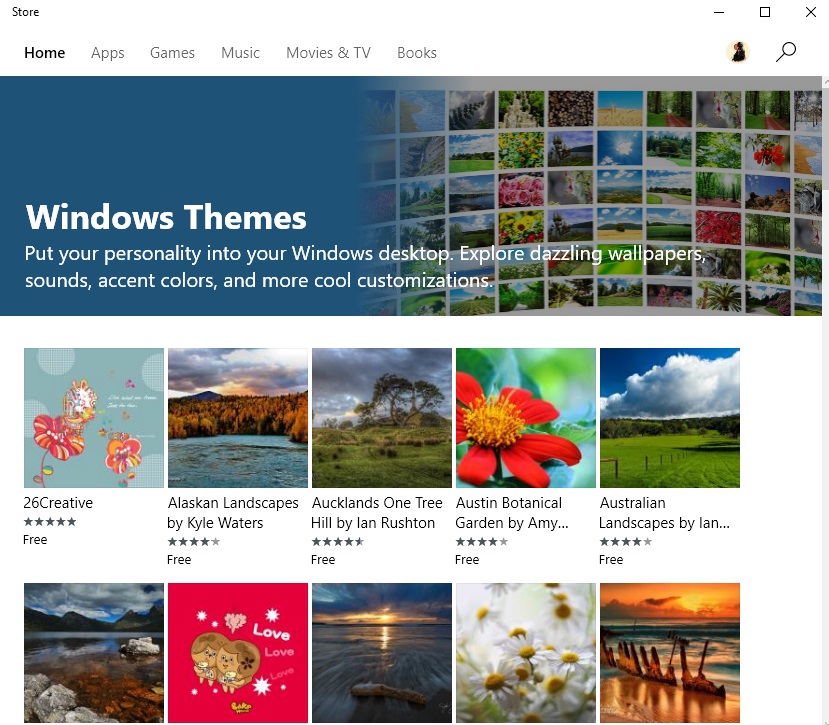Click the banner description about dazzling wallpapers
This screenshot has width=829, height=725.
tap(365, 267)
